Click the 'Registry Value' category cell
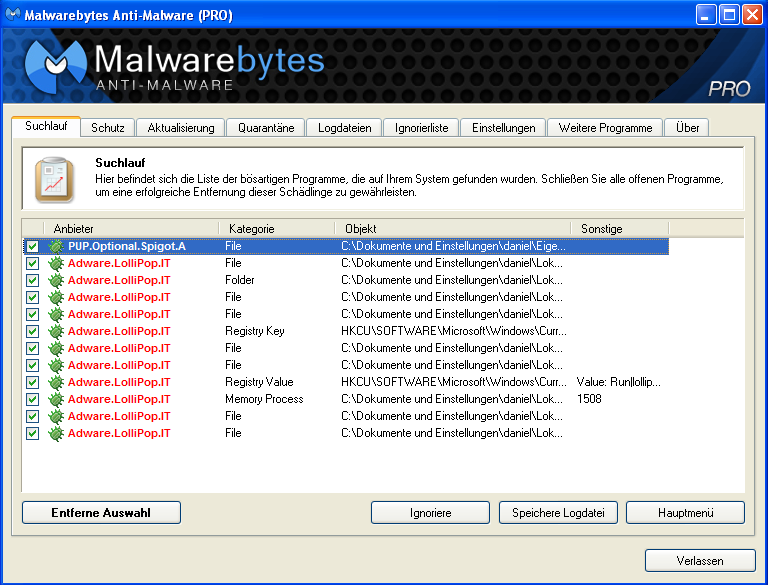This screenshot has height=585, width=768. [x=259, y=382]
